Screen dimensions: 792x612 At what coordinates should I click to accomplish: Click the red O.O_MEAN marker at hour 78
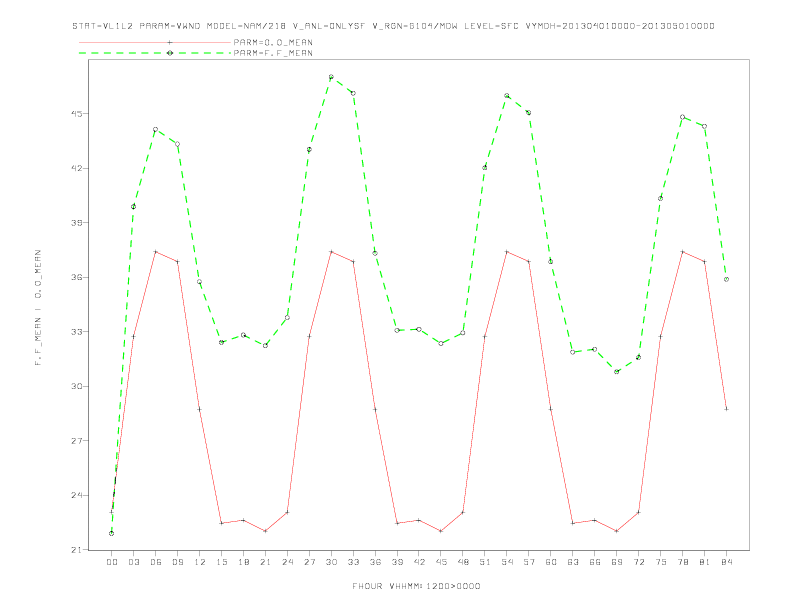coord(682,251)
